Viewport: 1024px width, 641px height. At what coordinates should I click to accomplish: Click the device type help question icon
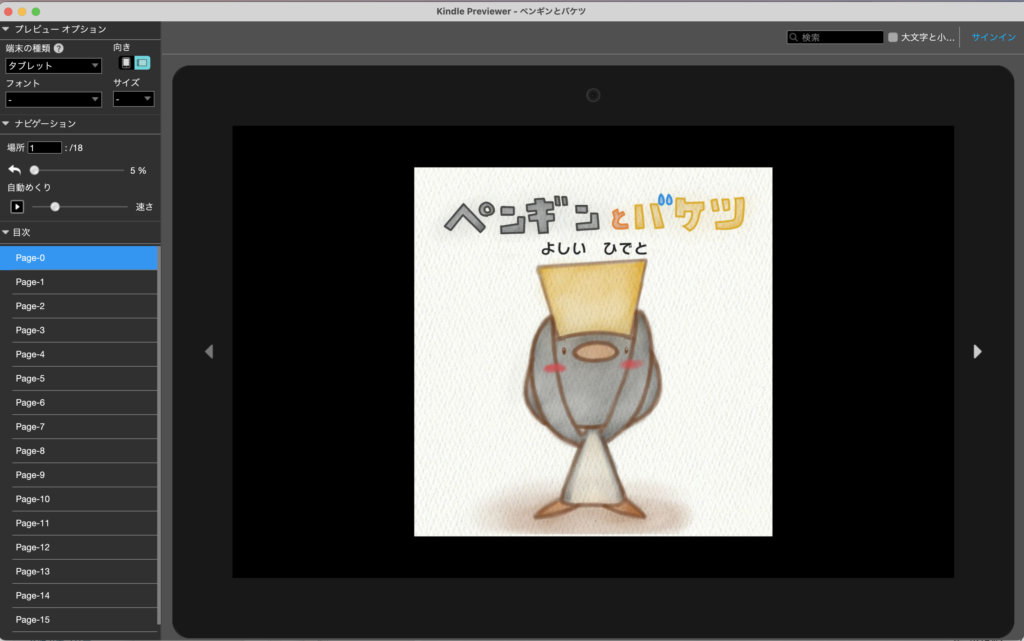point(59,48)
